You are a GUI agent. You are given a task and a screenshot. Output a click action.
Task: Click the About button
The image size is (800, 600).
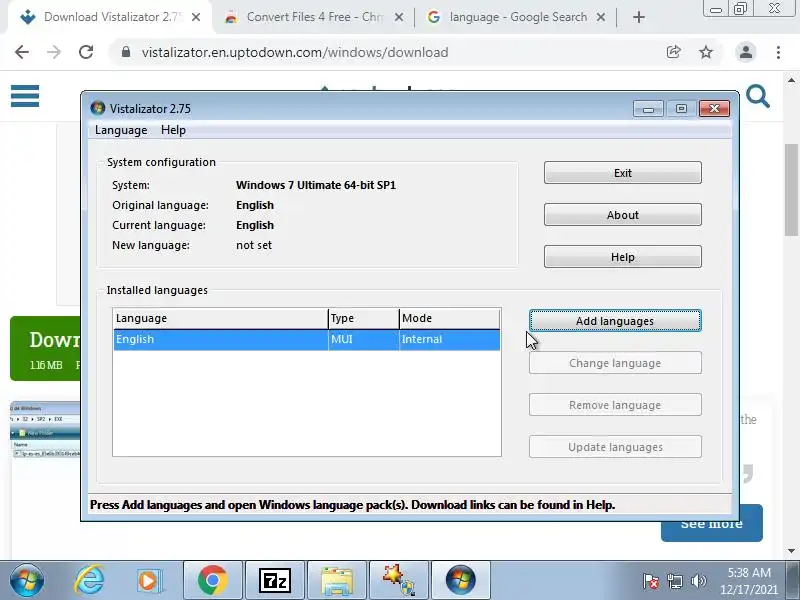pyautogui.click(x=622, y=215)
